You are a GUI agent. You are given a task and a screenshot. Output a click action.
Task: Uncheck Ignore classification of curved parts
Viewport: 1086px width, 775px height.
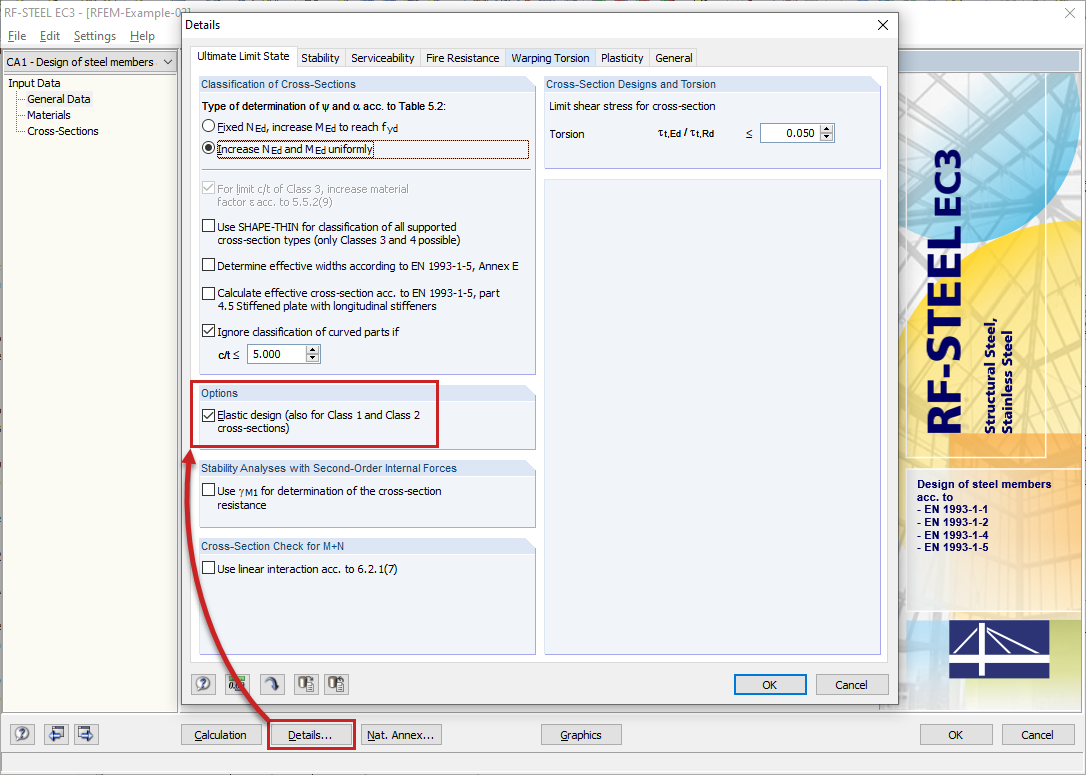coord(208,331)
